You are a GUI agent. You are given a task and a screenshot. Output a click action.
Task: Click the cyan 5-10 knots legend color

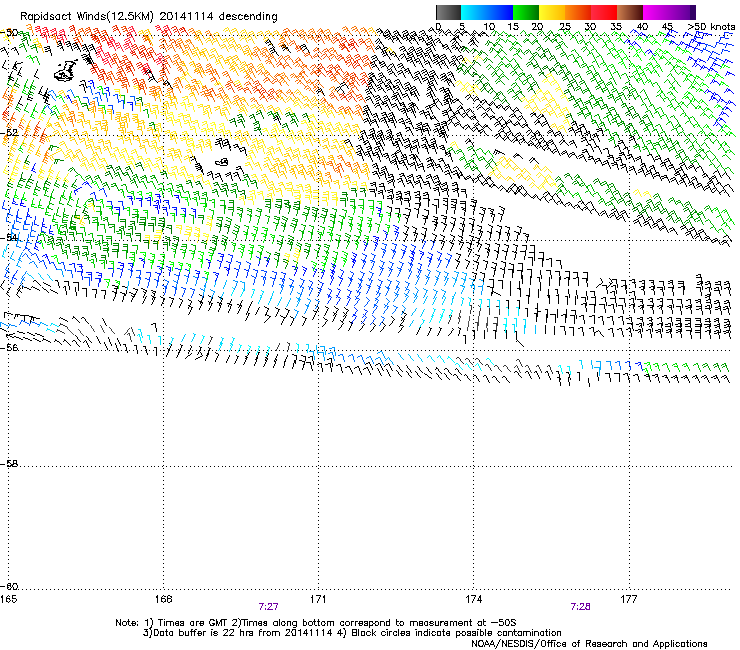(473, 12)
